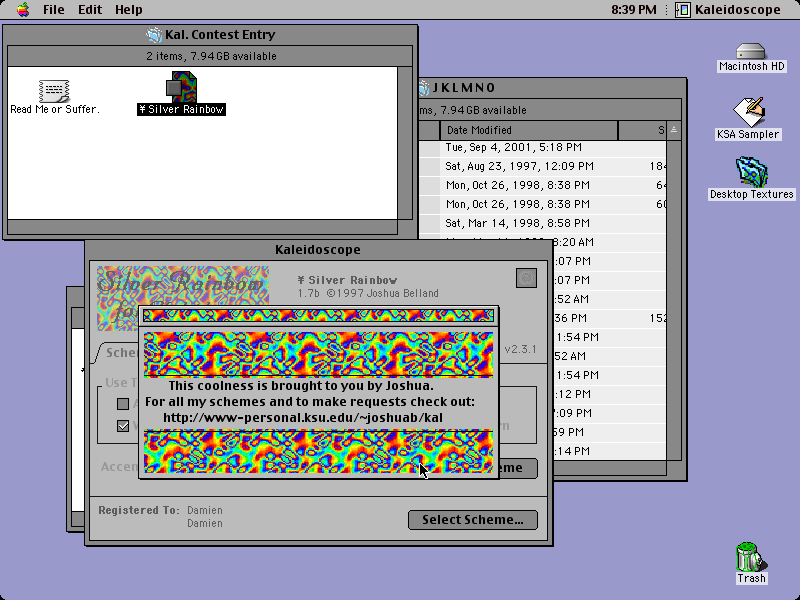Viewport: 800px width, 600px height.
Task: Click the Kaleidoscope window title bar
Action: (318, 249)
